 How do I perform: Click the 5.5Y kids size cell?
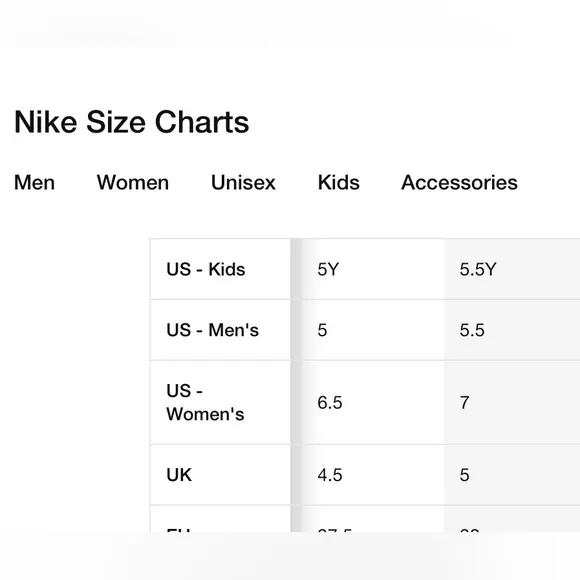tap(512, 269)
